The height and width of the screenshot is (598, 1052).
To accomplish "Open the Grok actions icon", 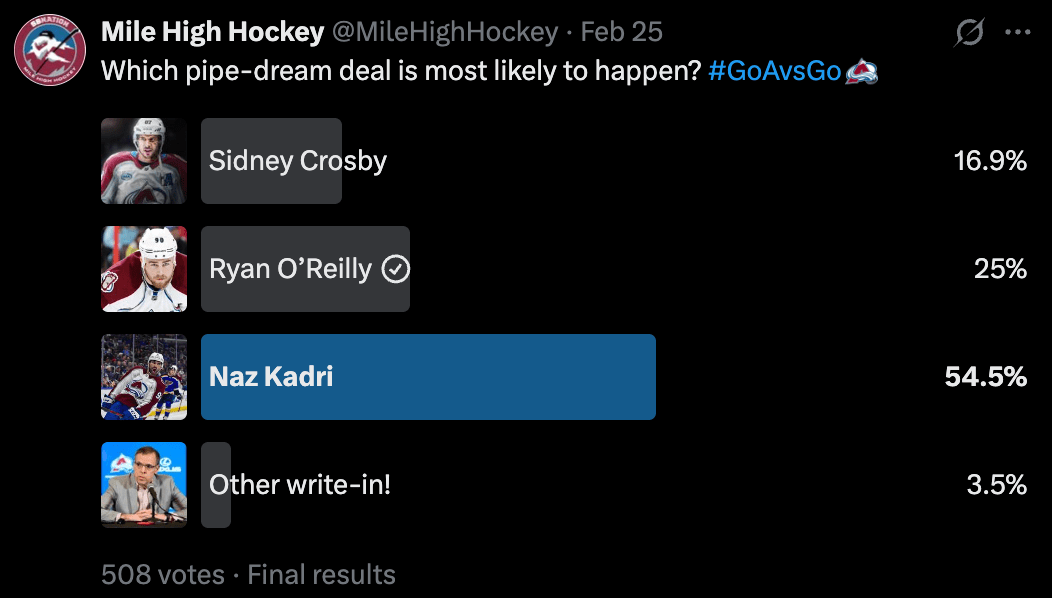I will [x=968, y=33].
